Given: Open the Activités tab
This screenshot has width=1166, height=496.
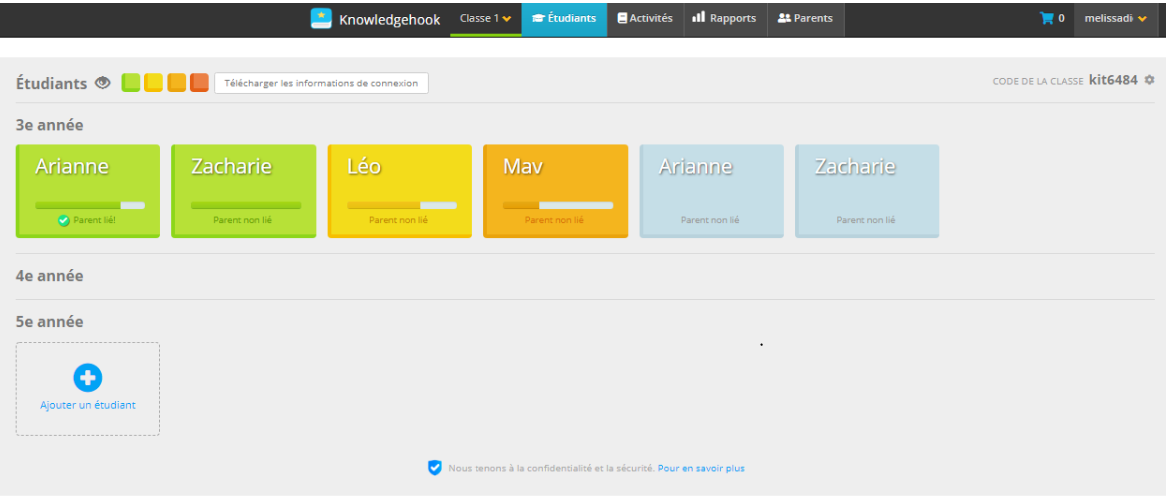Looking at the screenshot, I should pyautogui.click(x=645, y=19).
